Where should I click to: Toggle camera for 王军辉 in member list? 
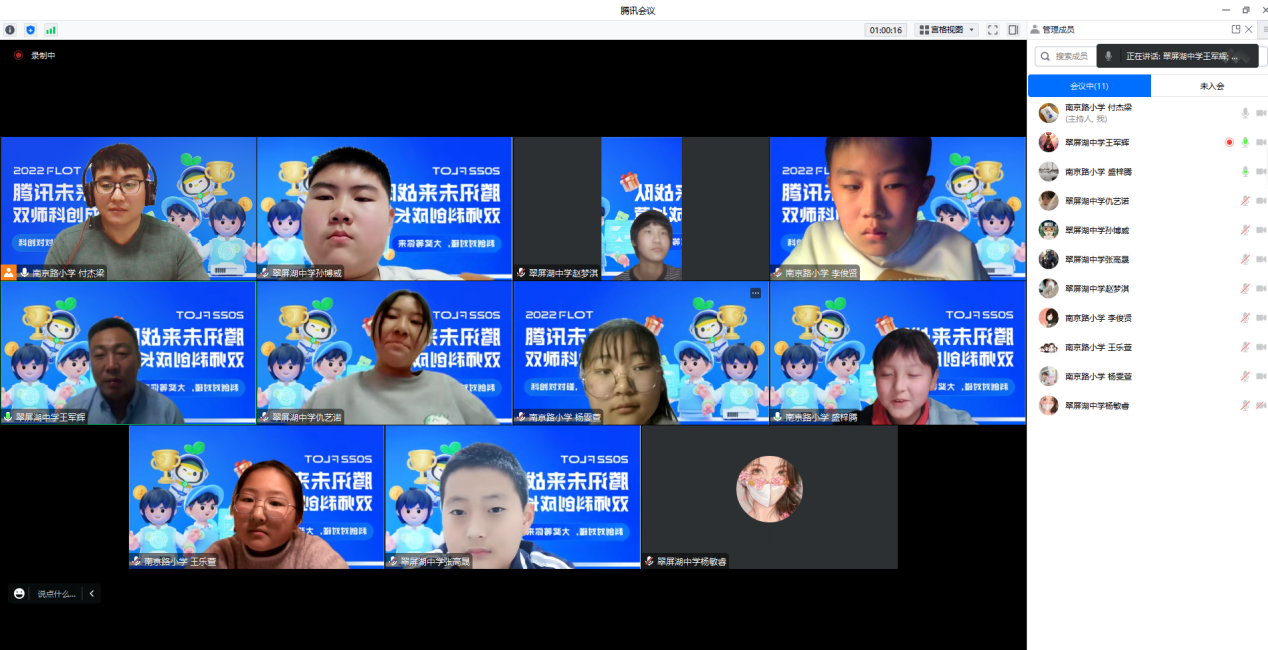tap(1261, 143)
